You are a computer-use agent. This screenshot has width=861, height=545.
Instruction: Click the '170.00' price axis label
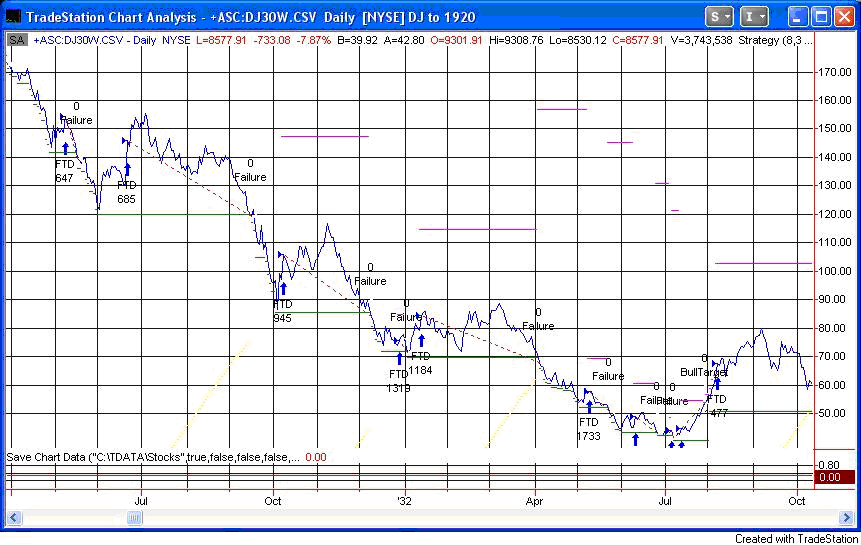(x=835, y=72)
